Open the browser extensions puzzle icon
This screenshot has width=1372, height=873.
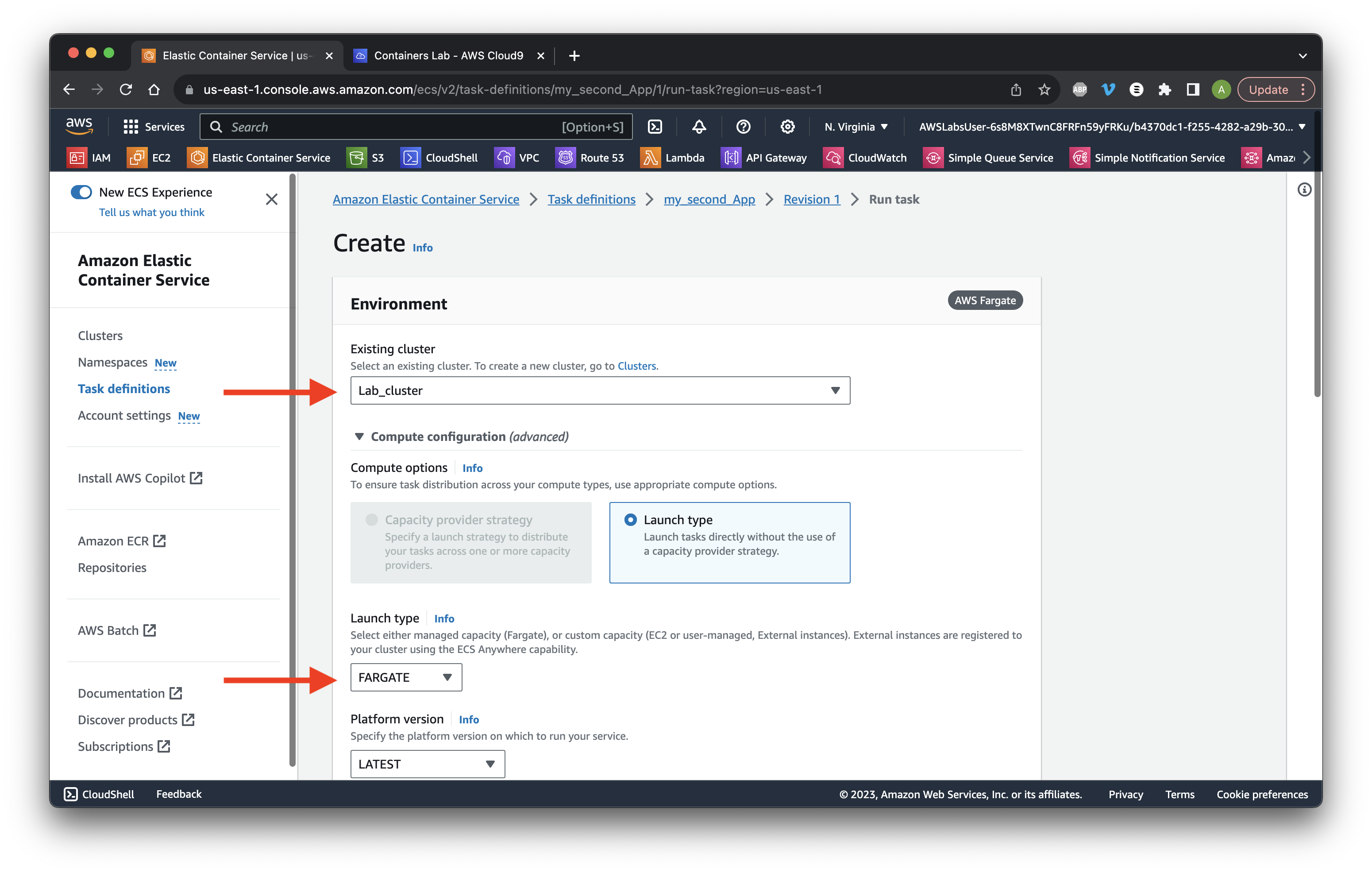pyautogui.click(x=1164, y=89)
